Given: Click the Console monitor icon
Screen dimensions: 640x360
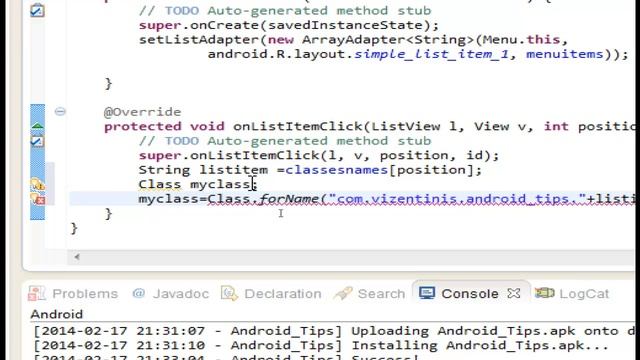Looking at the screenshot, I should click(427, 293).
